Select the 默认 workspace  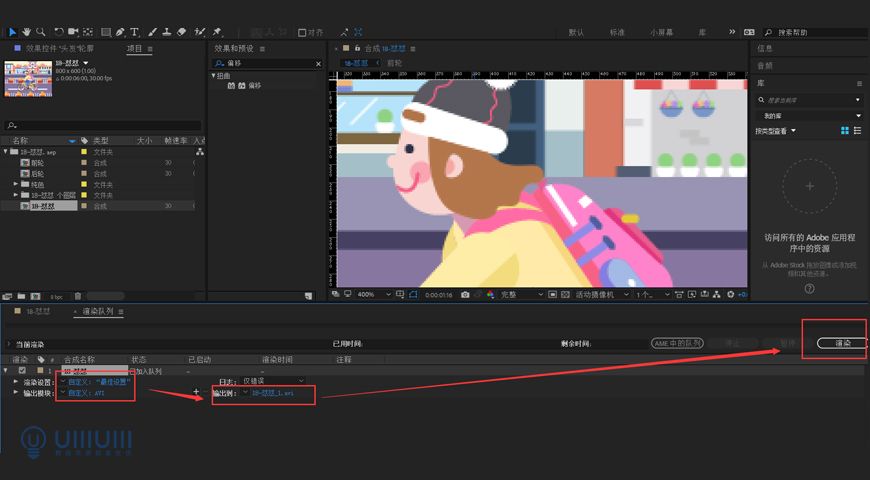coord(576,33)
